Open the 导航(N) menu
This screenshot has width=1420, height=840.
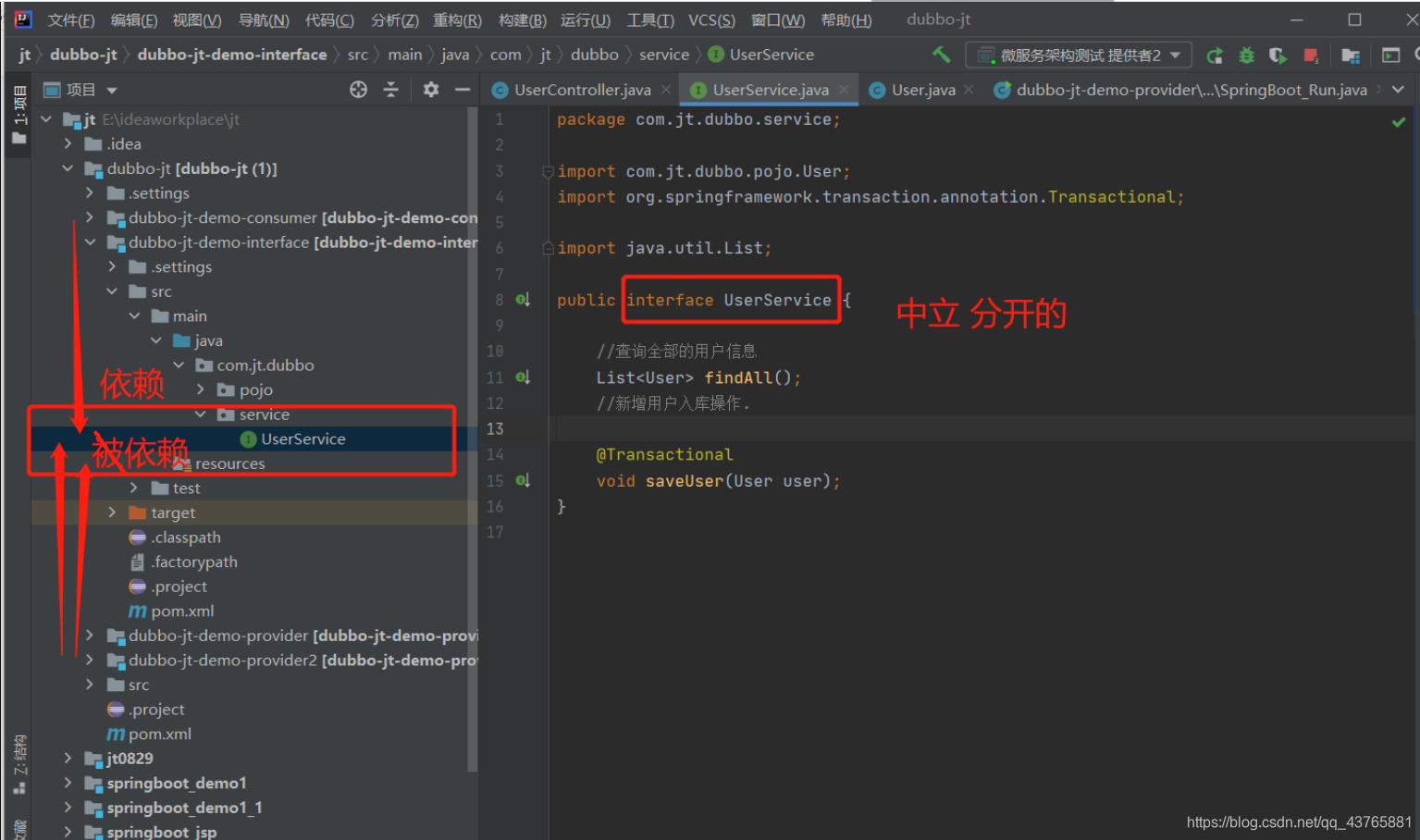tap(264, 20)
